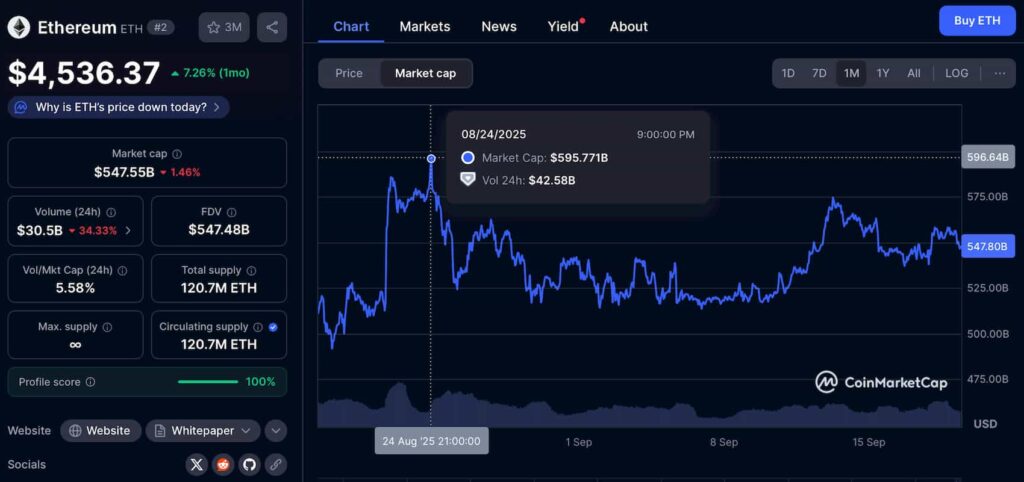
Task: Select the 1Y time range
Action: tap(882, 73)
